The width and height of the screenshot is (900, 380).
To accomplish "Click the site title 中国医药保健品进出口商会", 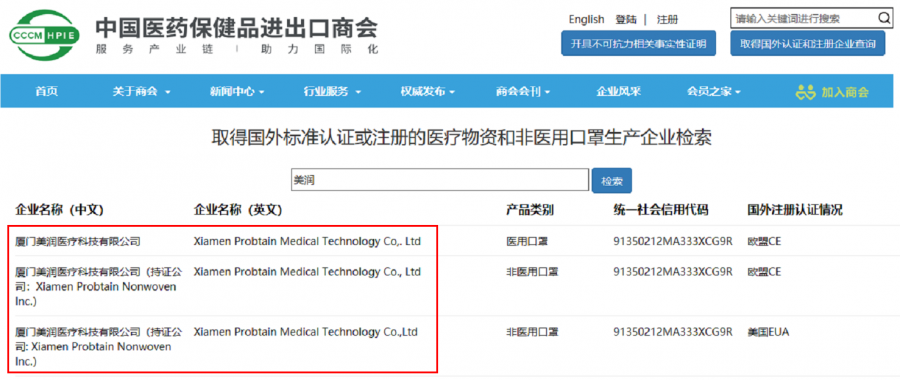I will [x=236, y=28].
